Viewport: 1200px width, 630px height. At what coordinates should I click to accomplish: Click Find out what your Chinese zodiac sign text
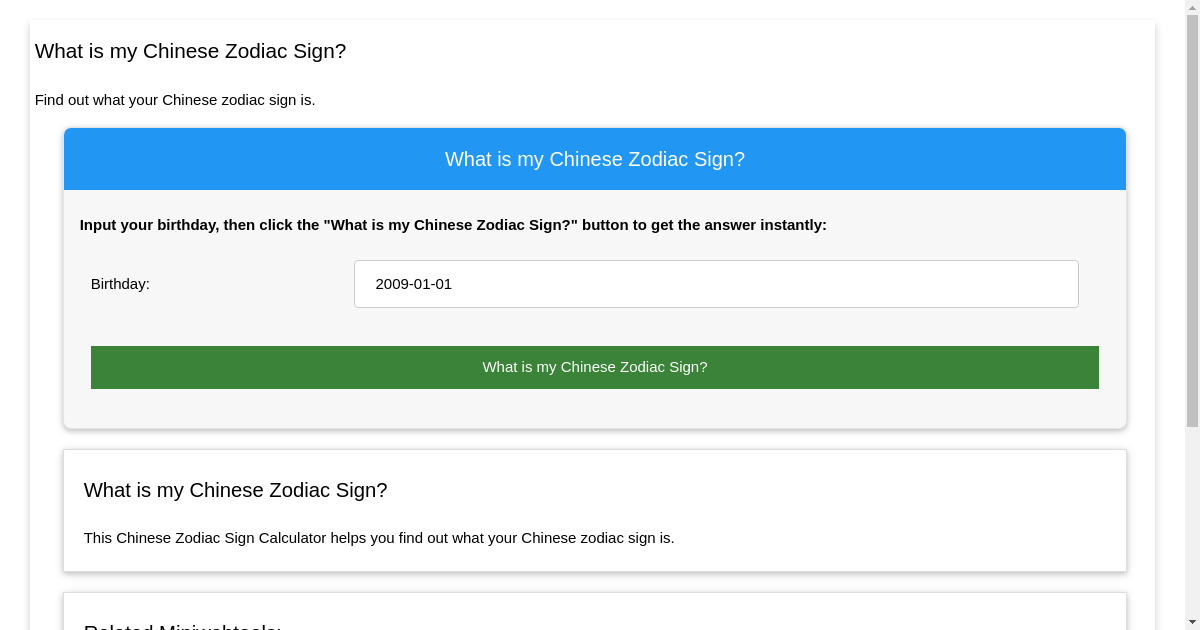[x=175, y=100]
